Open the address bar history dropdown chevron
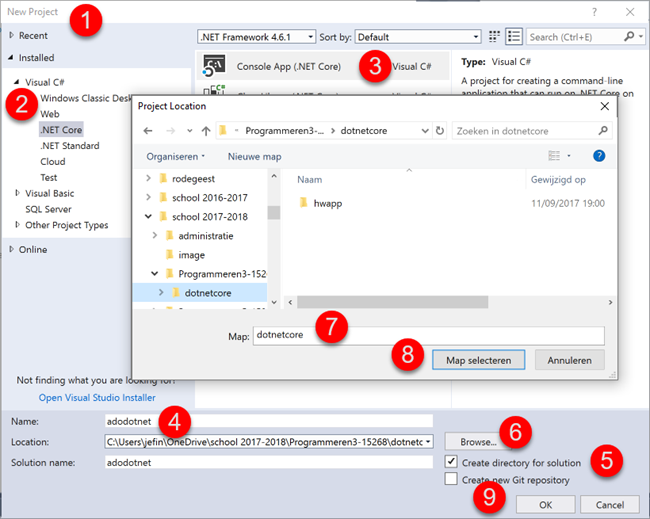 (425, 131)
